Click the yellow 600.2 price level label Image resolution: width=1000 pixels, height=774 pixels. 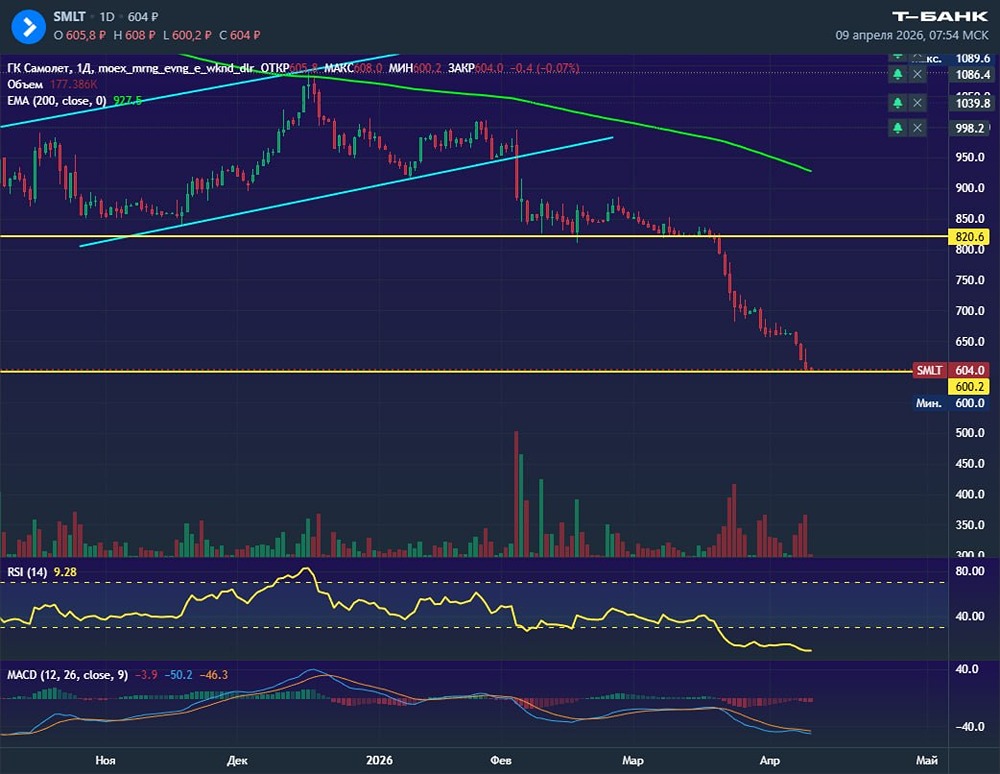pos(971,386)
